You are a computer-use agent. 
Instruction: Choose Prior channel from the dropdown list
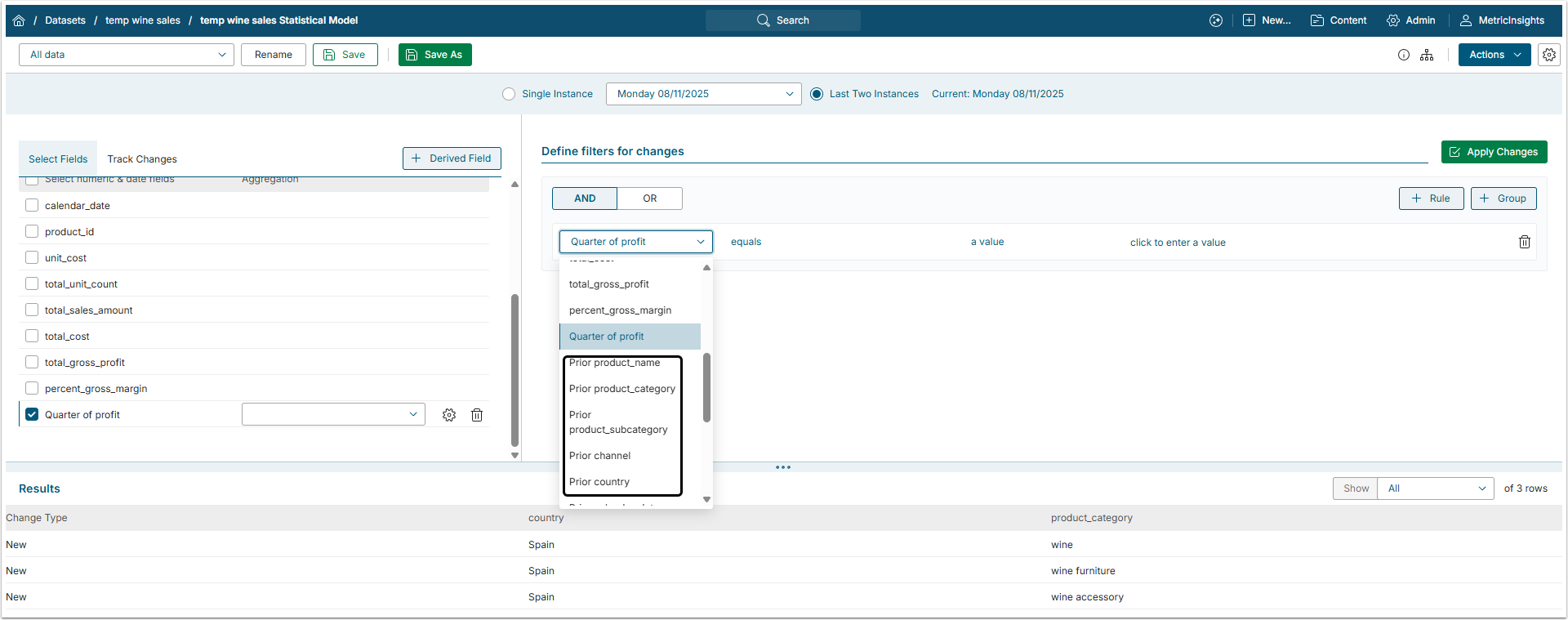[x=600, y=456]
